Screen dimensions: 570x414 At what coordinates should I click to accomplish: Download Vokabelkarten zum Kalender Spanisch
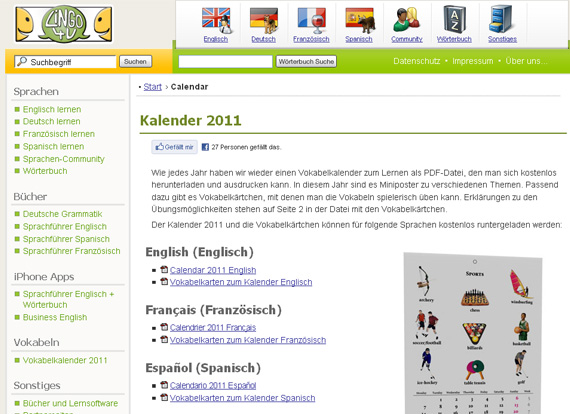(x=242, y=398)
